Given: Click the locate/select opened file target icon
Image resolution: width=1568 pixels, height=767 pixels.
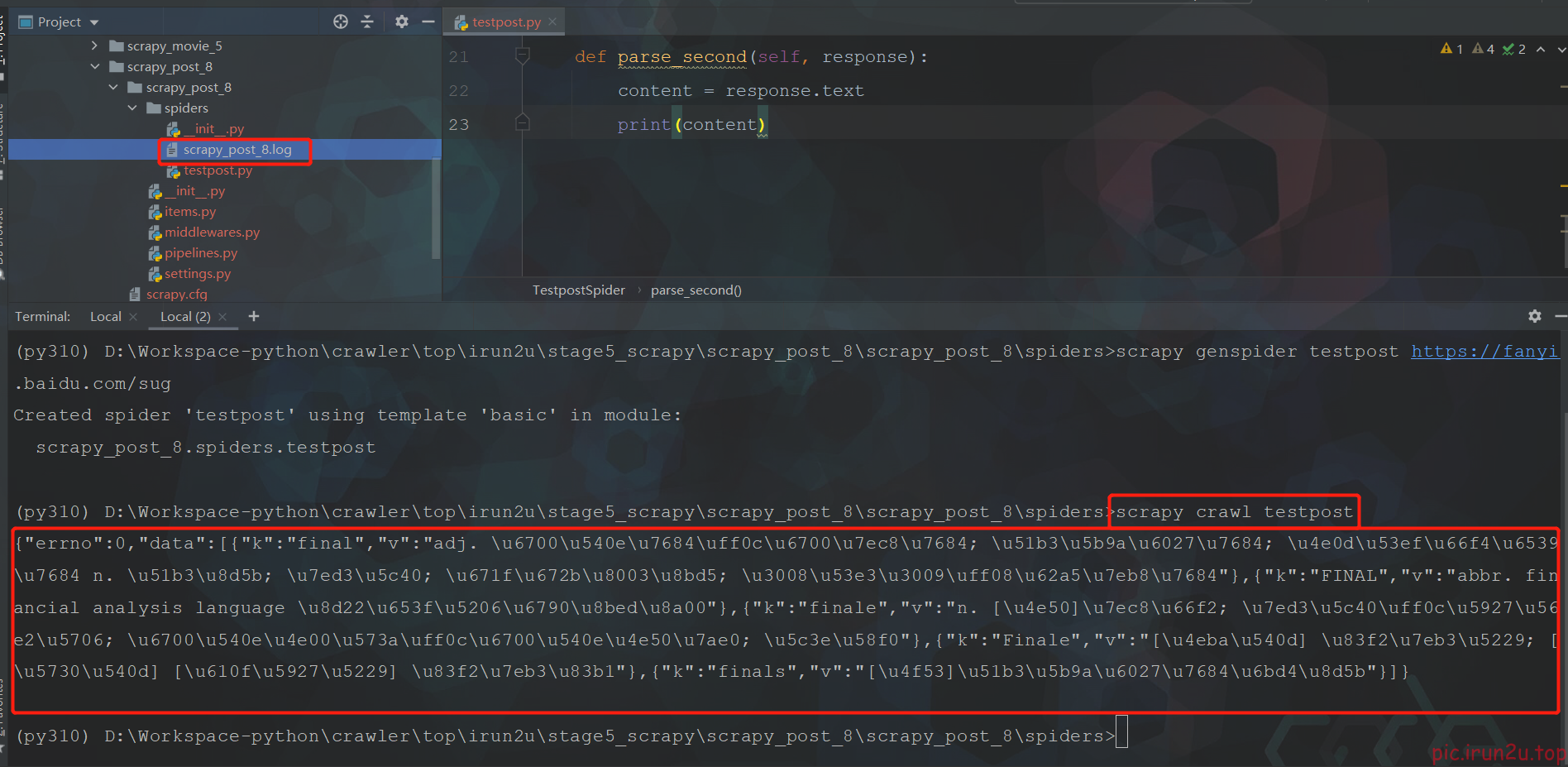Looking at the screenshot, I should tap(340, 22).
